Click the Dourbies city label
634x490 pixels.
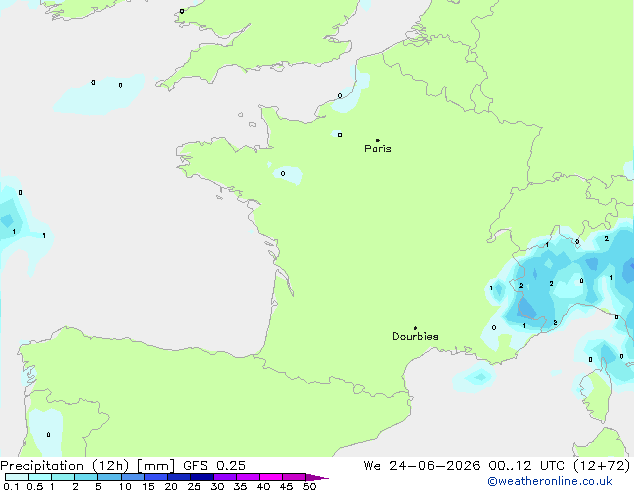(415, 336)
